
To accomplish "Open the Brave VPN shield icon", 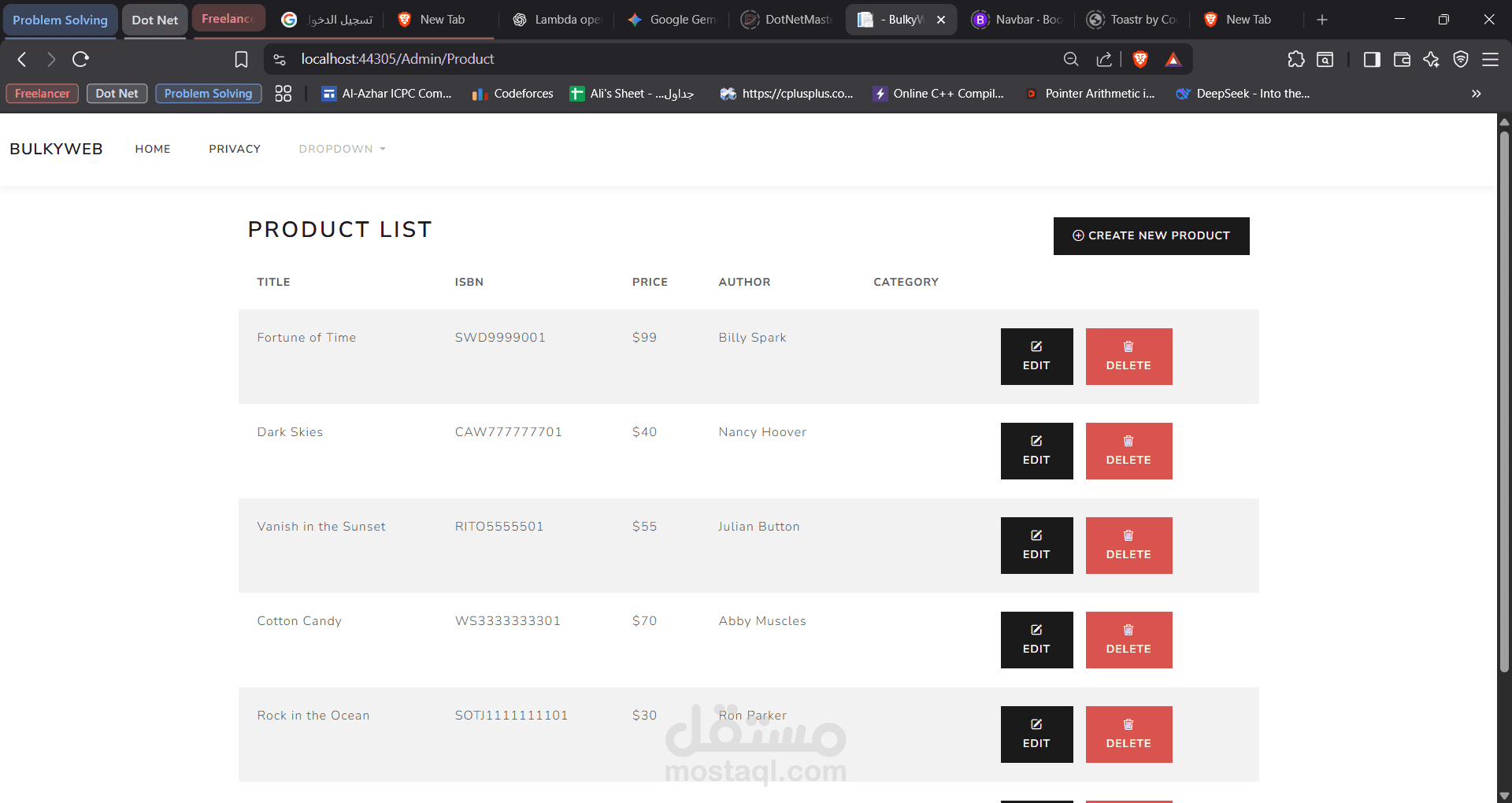I will point(1461,59).
